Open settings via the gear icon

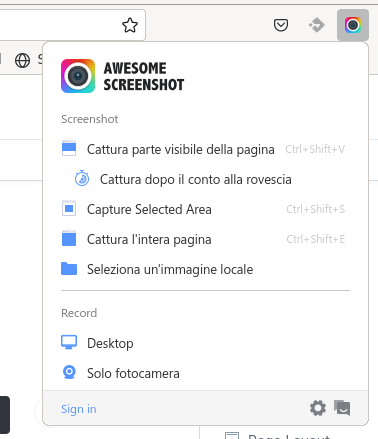click(x=318, y=408)
